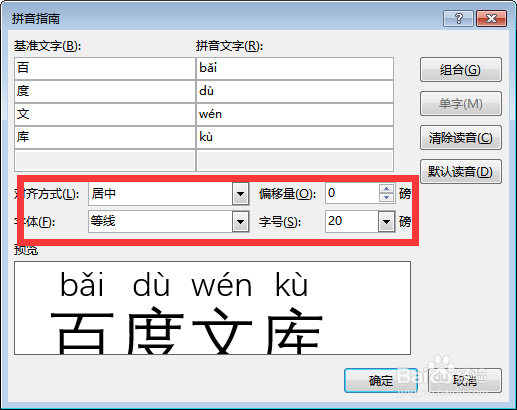Click the preview pane showing 百度文库
Viewport: 517px width, 410px height.
point(212,308)
